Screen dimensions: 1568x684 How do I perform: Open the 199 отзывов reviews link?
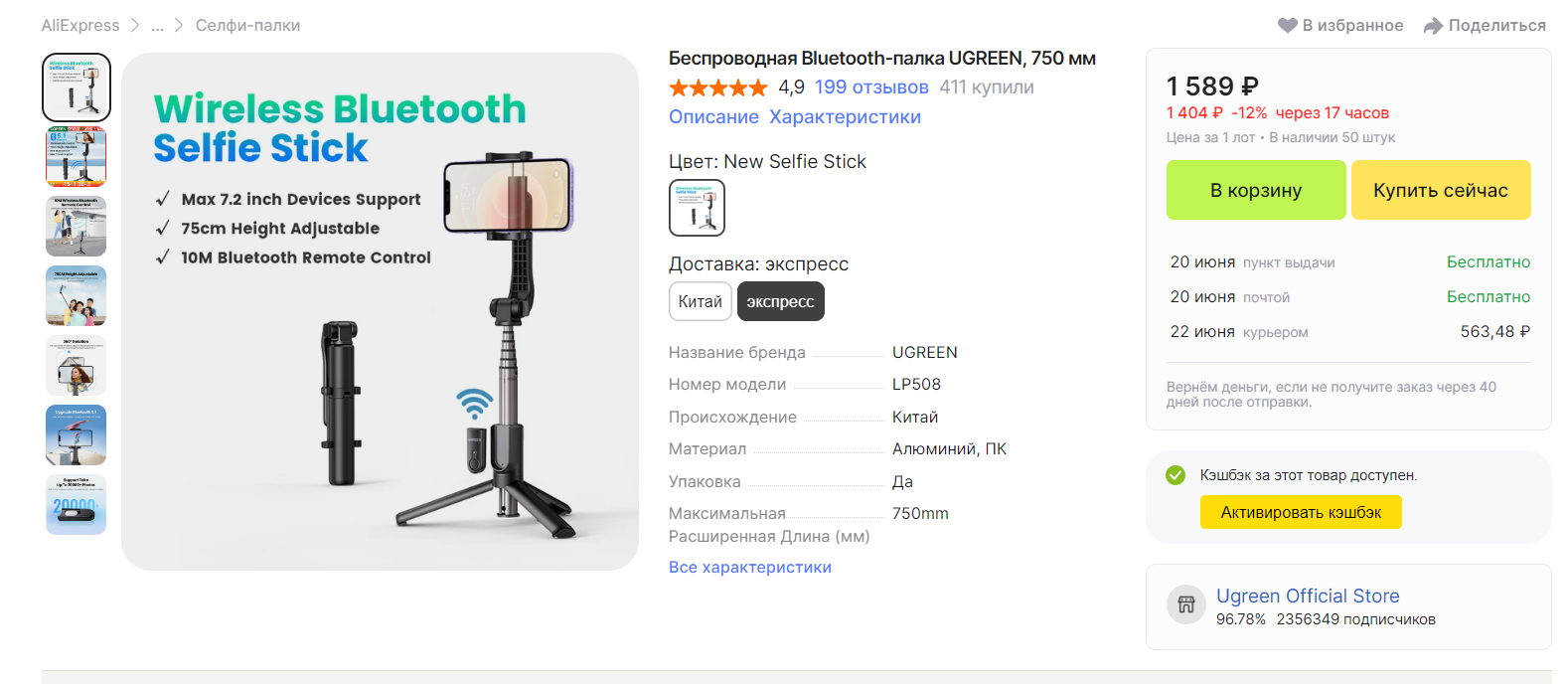tap(871, 87)
